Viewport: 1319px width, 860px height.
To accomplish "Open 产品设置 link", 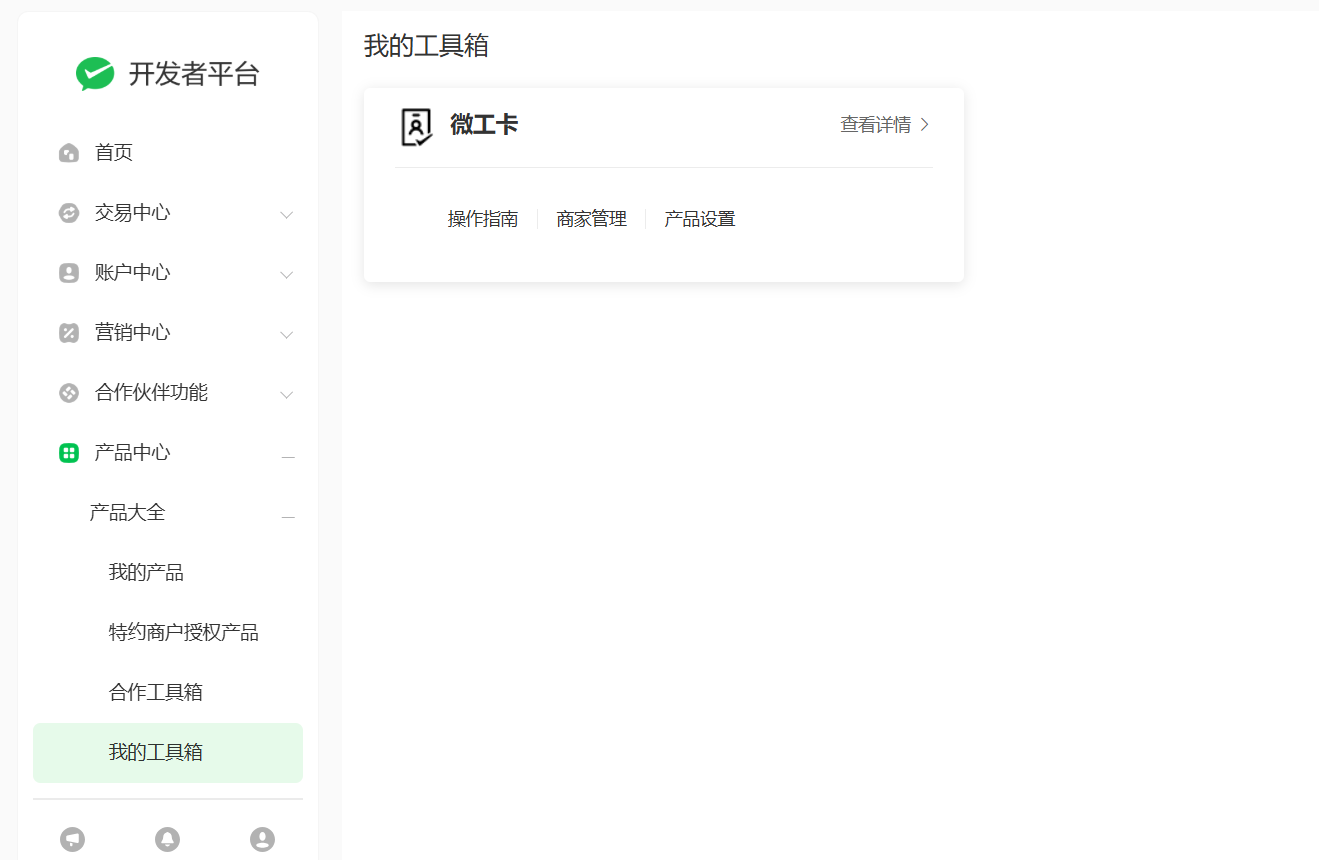I will tap(700, 219).
